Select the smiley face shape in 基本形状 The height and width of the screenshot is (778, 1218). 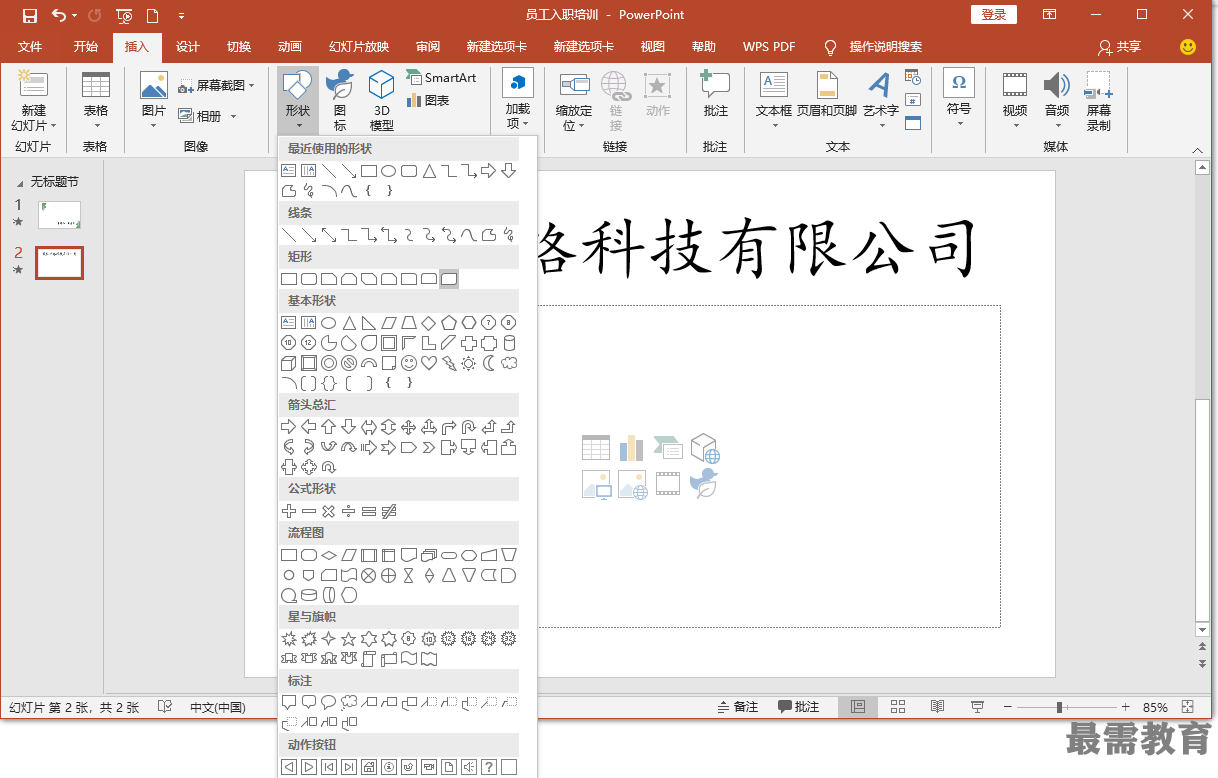[408, 363]
